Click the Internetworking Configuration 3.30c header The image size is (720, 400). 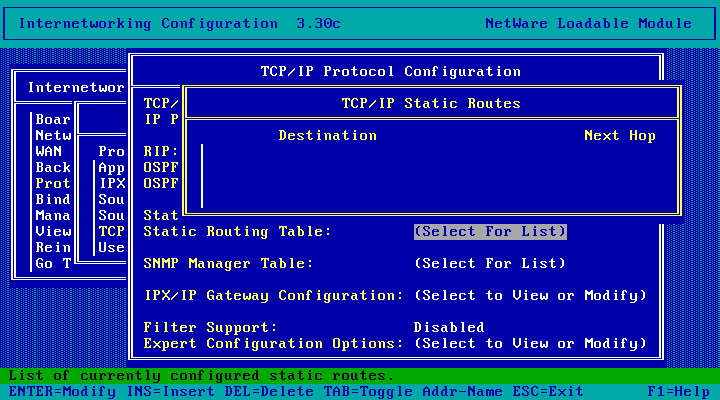(x=179, y=23)
